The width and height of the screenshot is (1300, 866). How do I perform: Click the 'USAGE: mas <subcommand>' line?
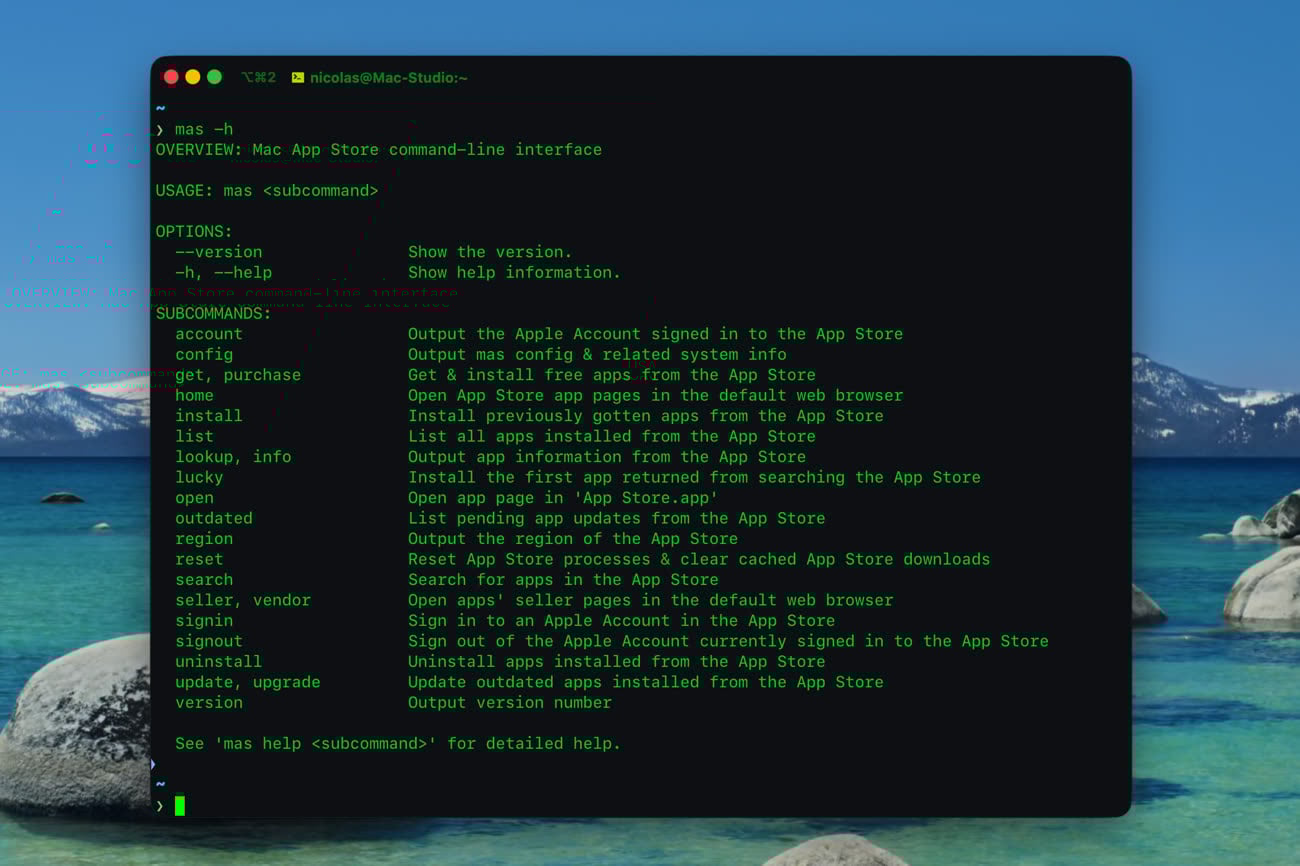266,191
